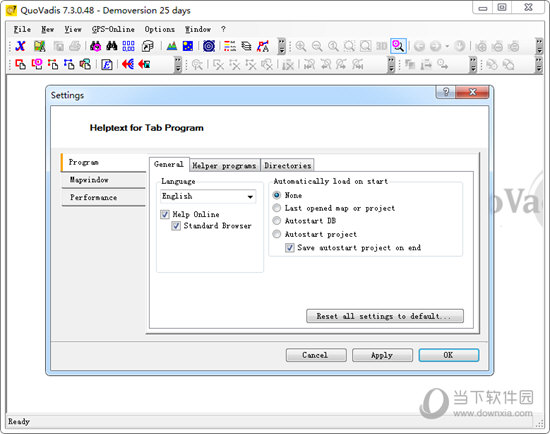
Task: Click the pink waypoint window icon
Action: point(37,64)
